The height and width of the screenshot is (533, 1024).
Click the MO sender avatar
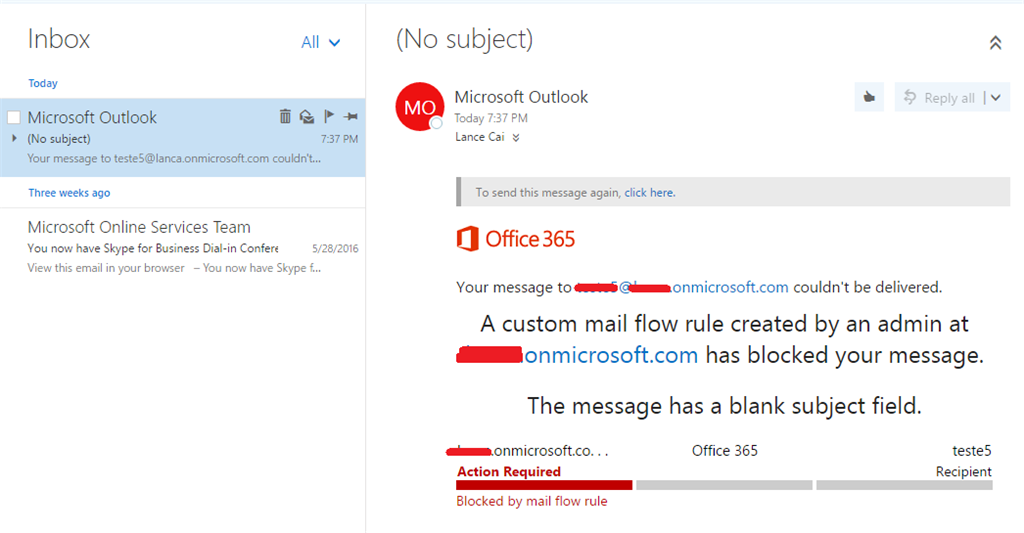420,107
